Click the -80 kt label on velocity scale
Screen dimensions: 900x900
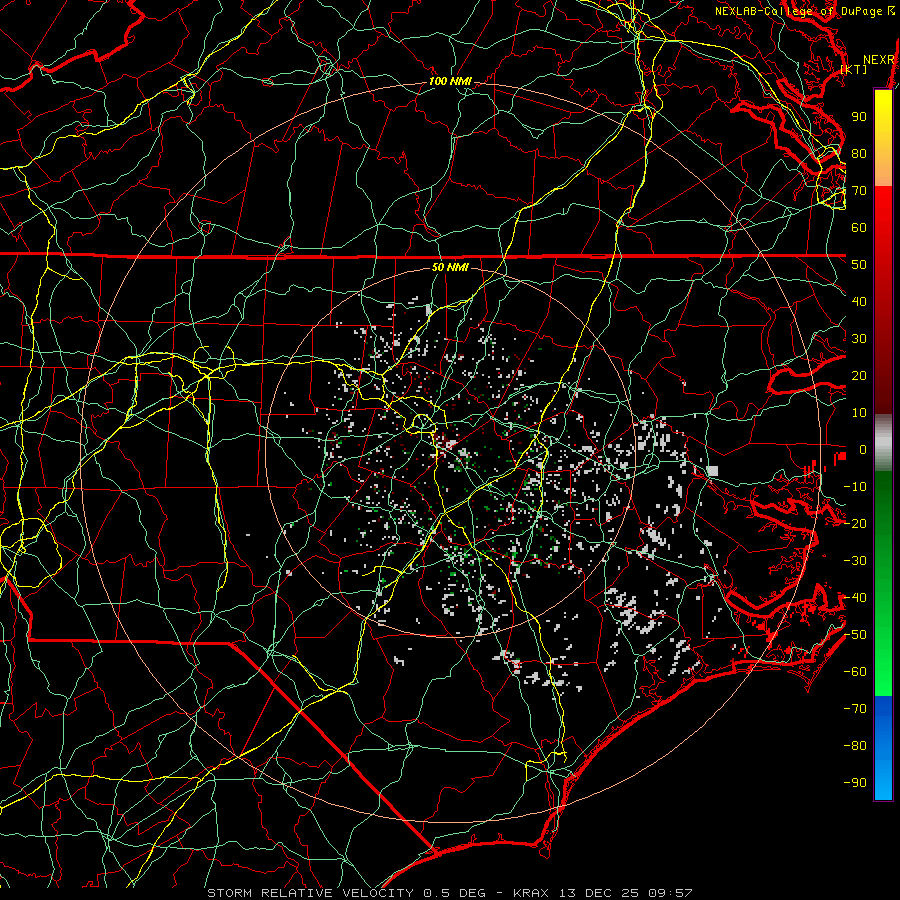click(855, 746)
